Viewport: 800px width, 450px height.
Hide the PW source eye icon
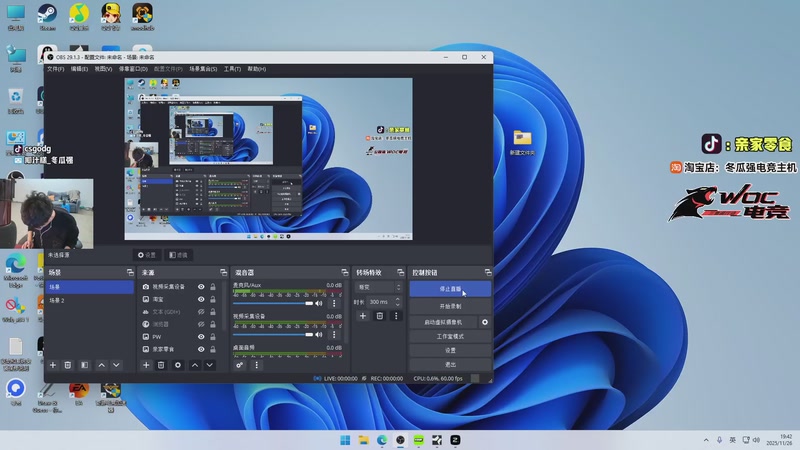coord(201,337)
